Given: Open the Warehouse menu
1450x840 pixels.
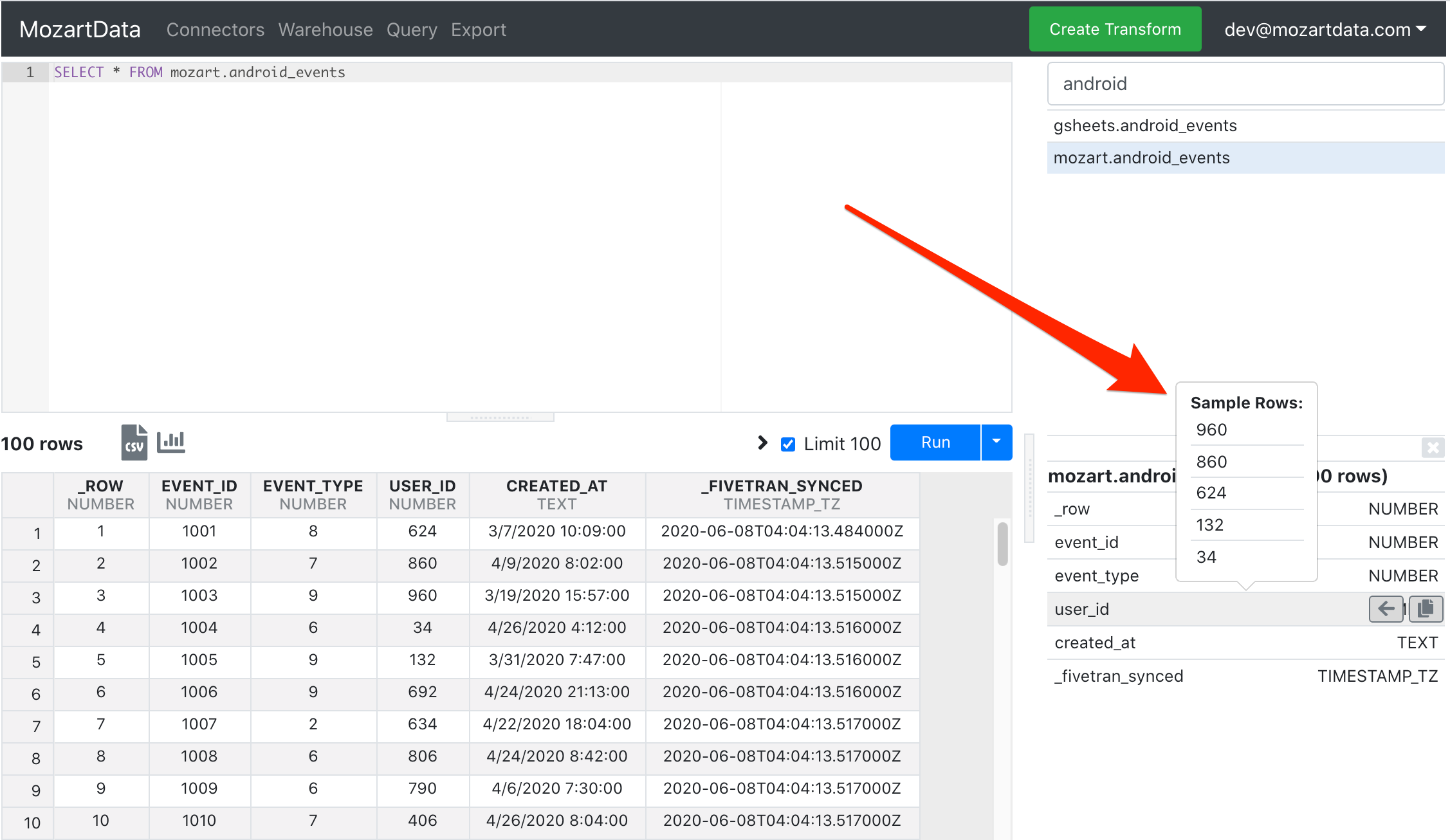Looking at the screenshot, I should point(326,30).
